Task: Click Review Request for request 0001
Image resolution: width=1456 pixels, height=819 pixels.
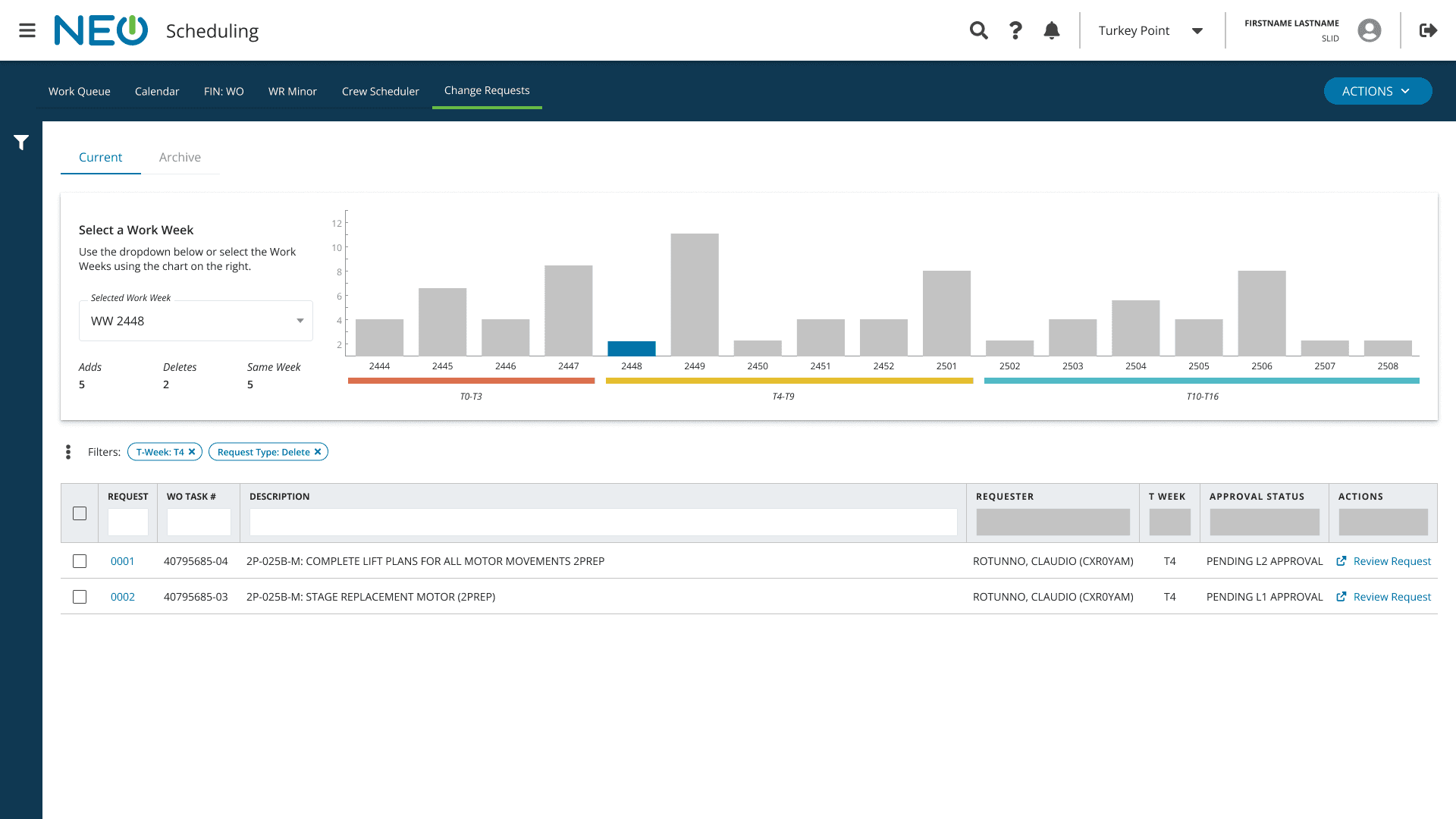Action: coord(1384,561)
